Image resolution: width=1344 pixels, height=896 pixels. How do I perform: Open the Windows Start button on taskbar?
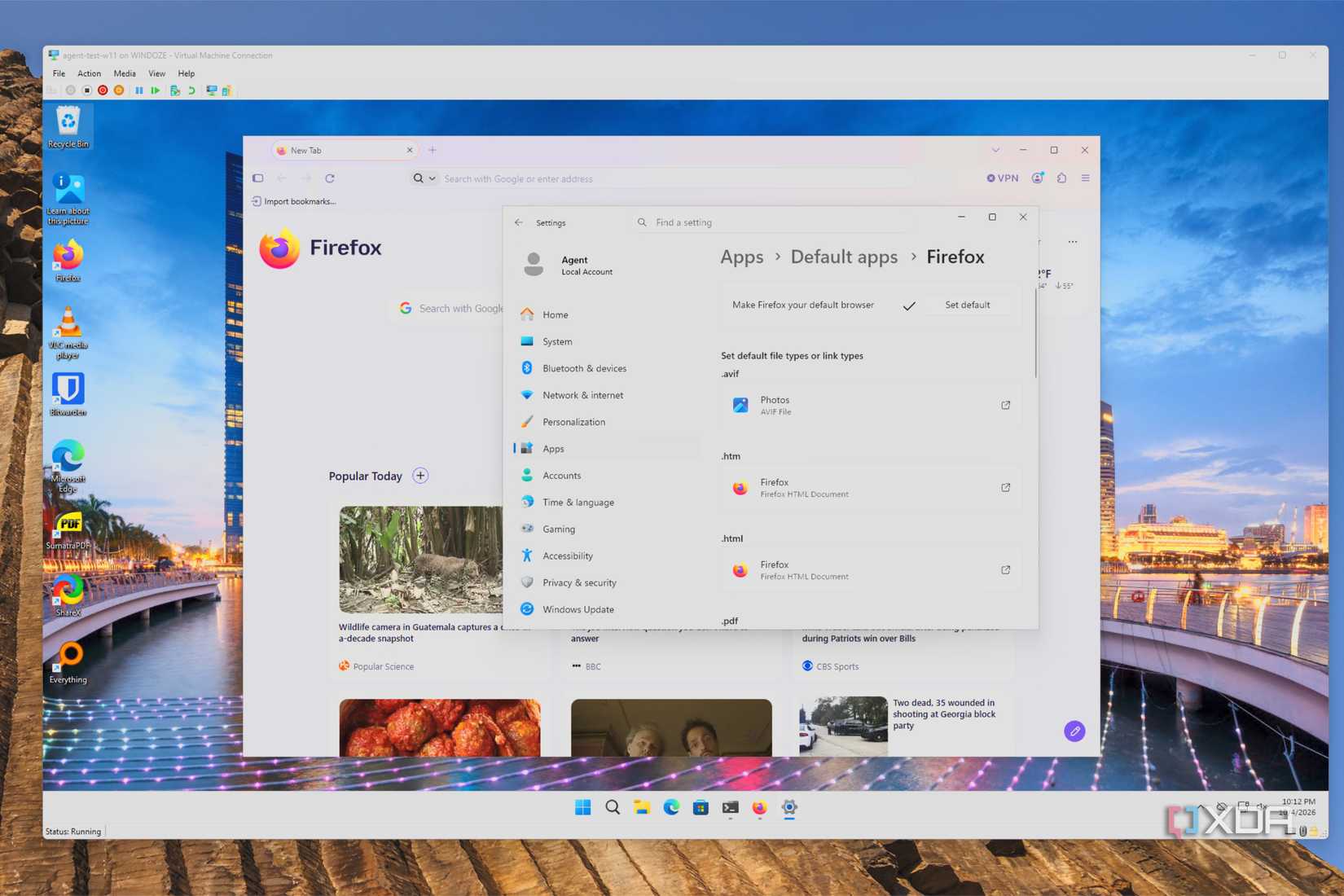pyautogui.click(x=583, y=807)
